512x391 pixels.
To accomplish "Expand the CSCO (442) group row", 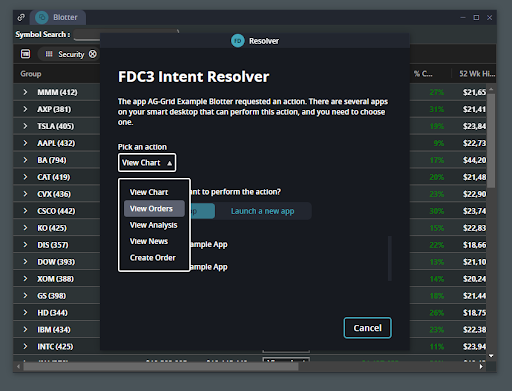I will click(x=25, y=211).
